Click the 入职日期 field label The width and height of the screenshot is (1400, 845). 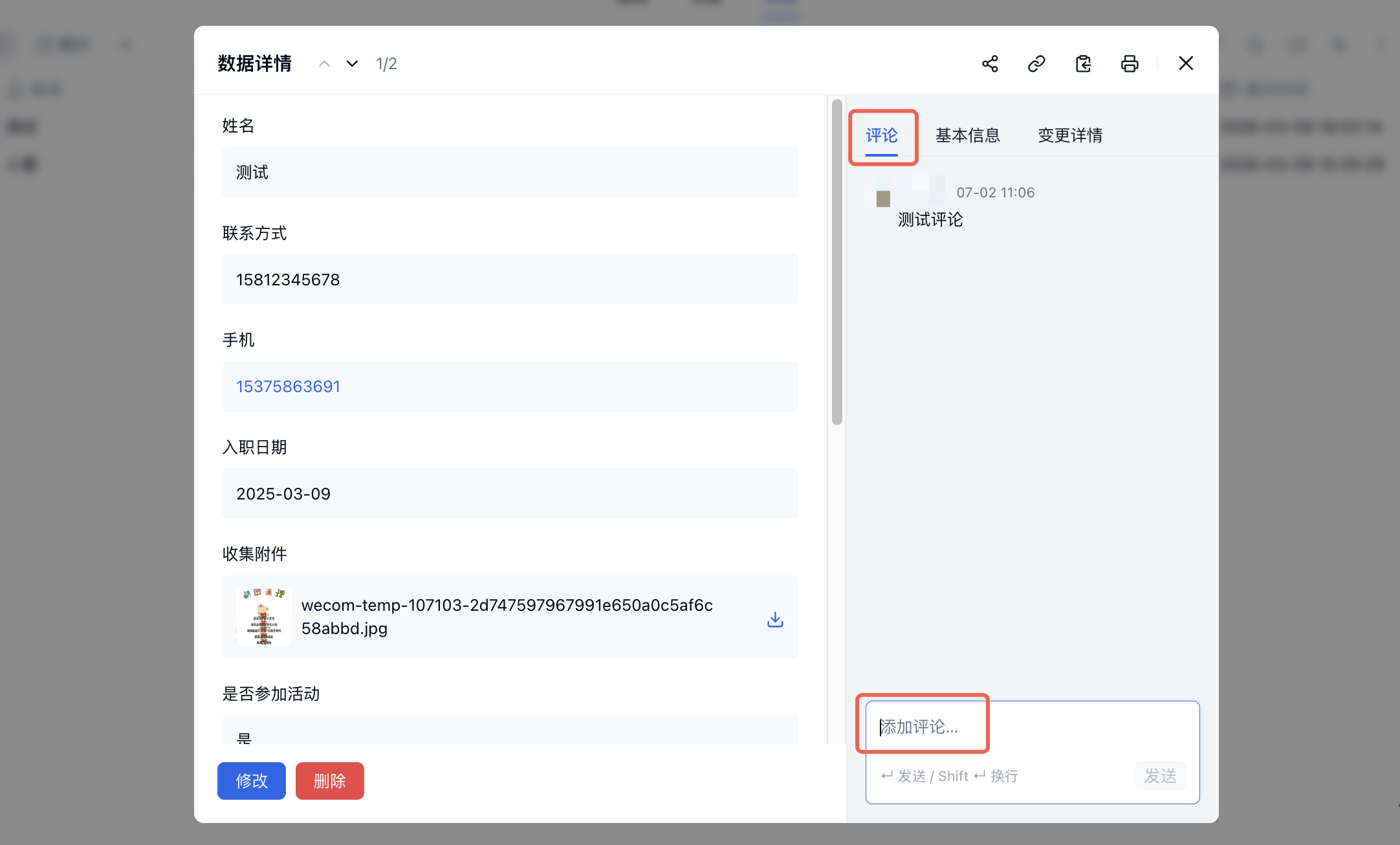[x=254, y=447]
